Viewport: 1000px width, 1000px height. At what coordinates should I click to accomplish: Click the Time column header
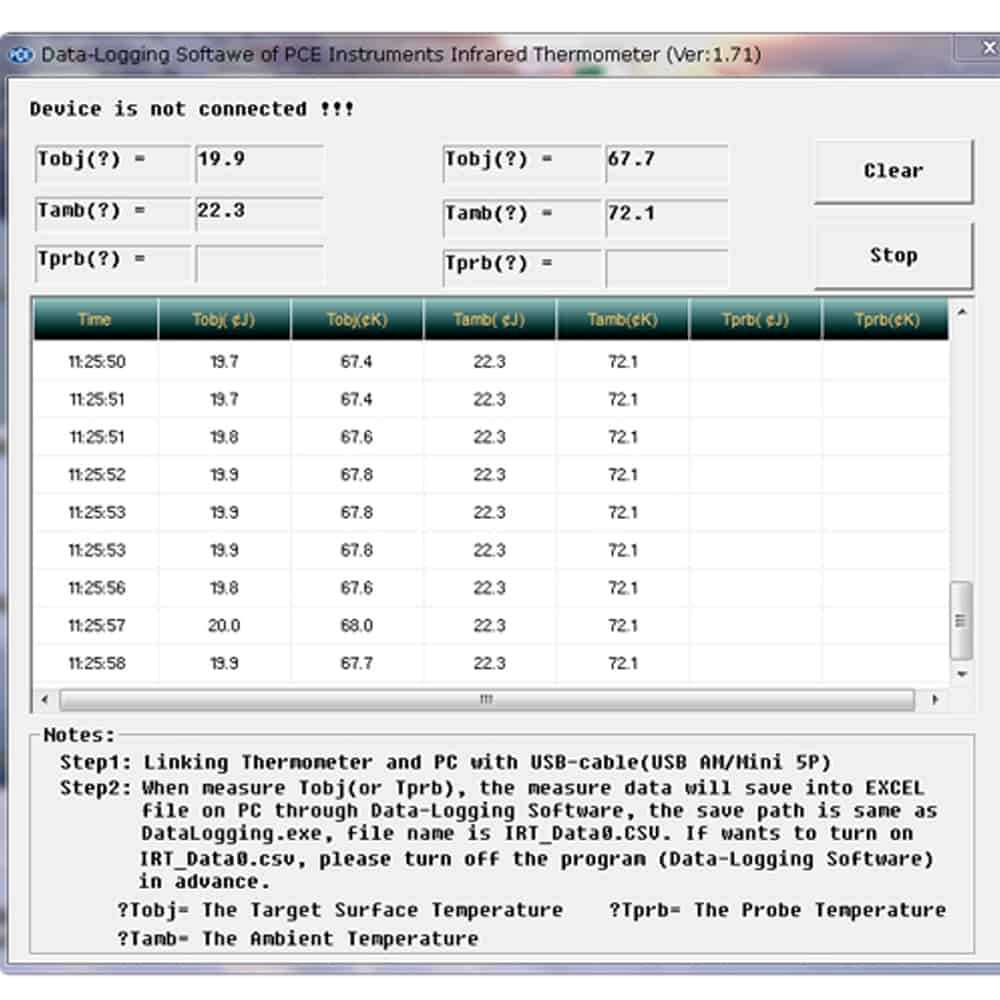tap(95, 320)
